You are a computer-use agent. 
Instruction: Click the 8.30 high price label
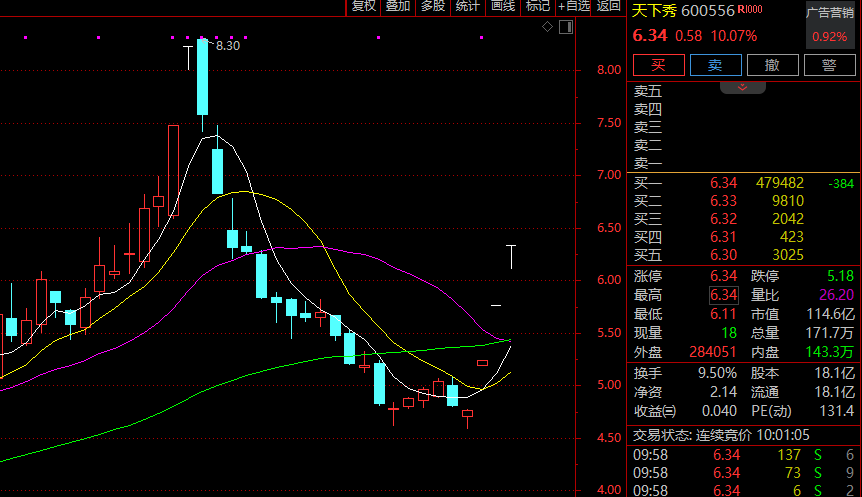[x=228, y=46]
